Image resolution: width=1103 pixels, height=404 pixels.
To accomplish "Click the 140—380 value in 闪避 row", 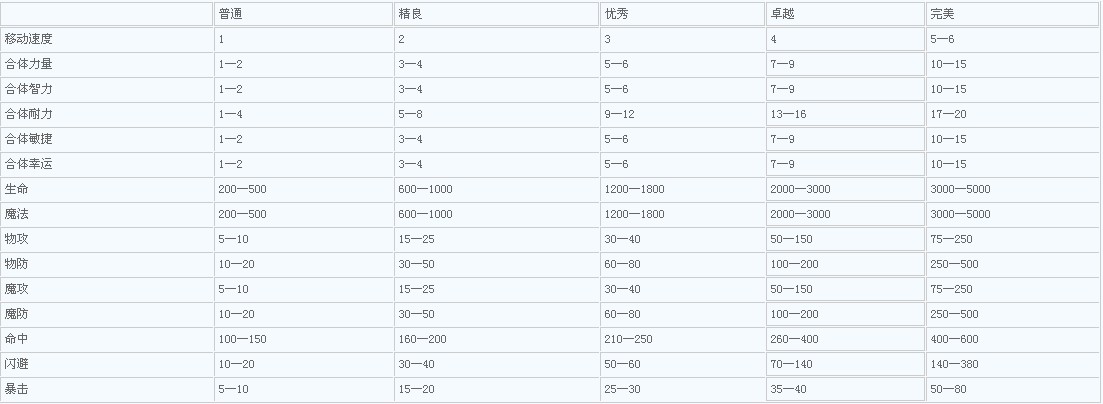I will click(954, 364).
